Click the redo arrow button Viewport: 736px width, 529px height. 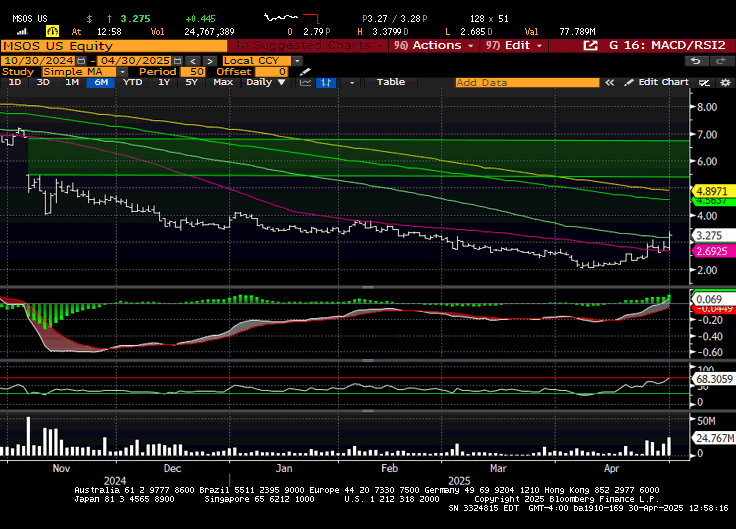click(720, 61)
